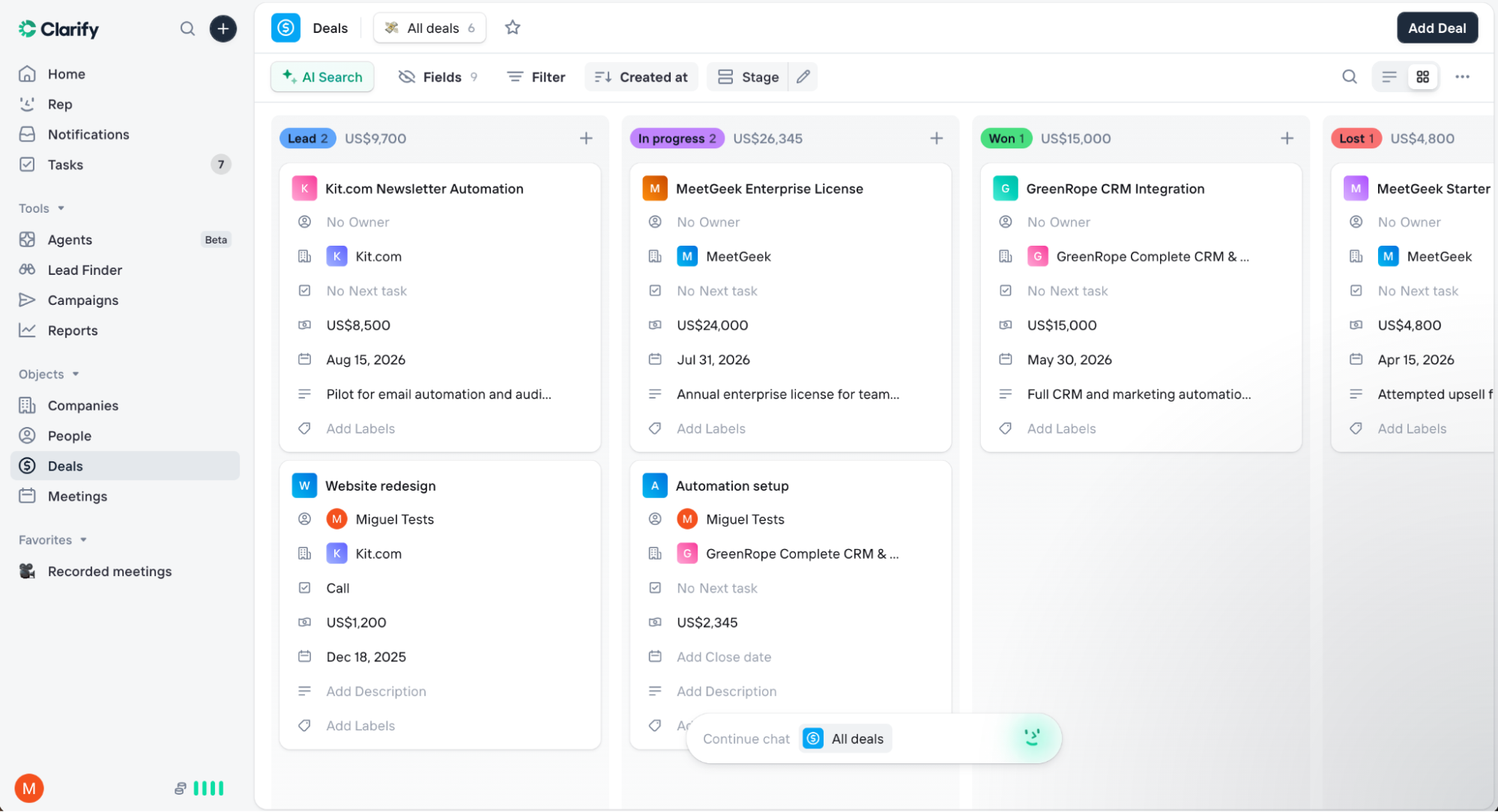Viewport: 1498px width, 812px height.
Task: Add a deal to the Won column
Action: 1287,138
